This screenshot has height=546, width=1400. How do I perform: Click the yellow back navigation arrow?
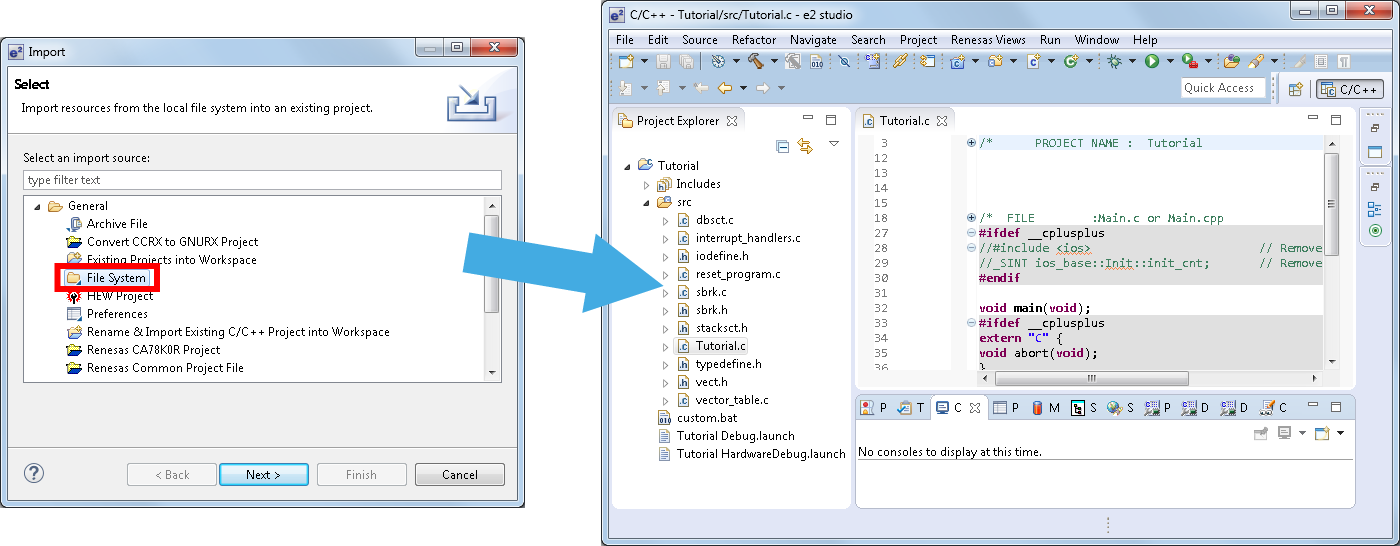pos(725,88)
